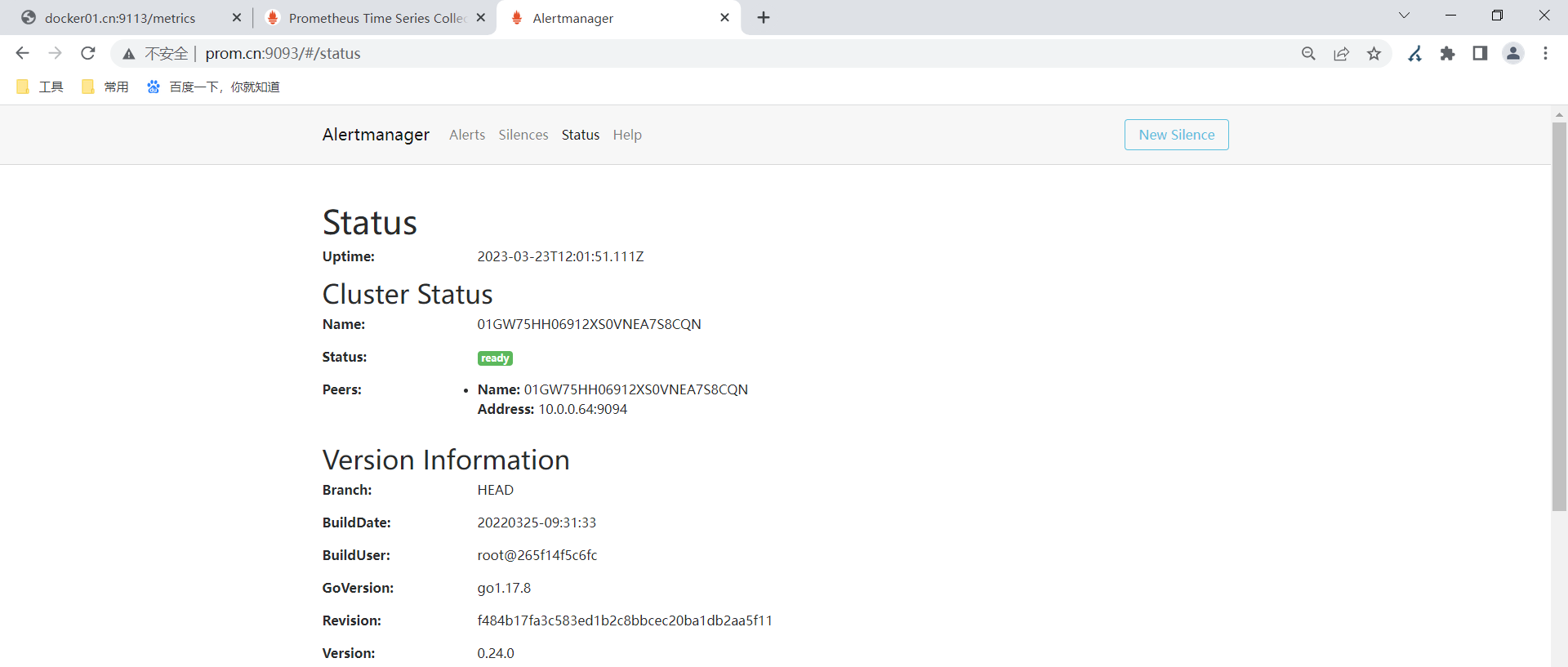Open the 工具 bookmarks folder
The image size is (1568, 667).
[40, 87]
